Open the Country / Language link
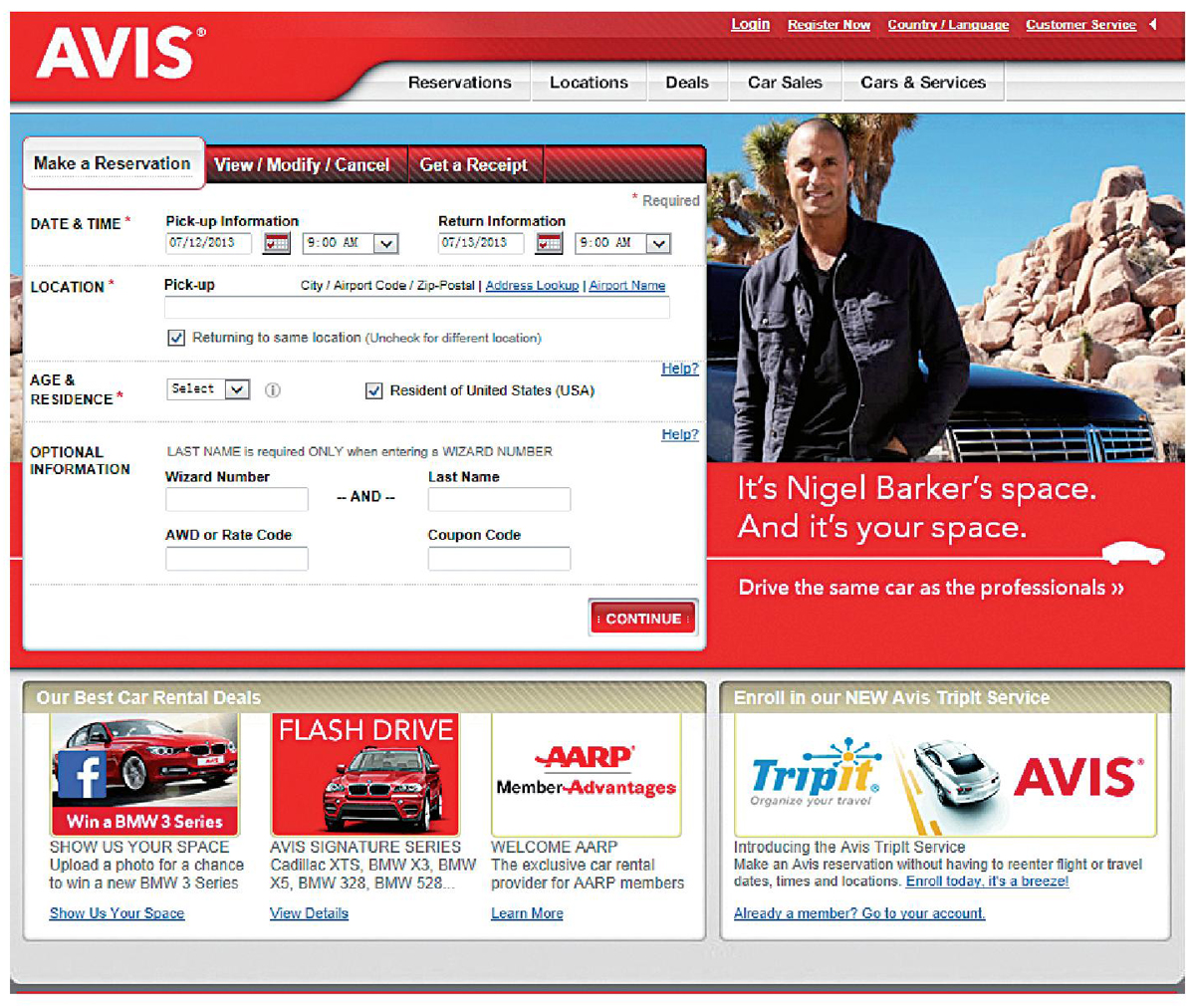1195x1008 pixels. pos(948,25)
